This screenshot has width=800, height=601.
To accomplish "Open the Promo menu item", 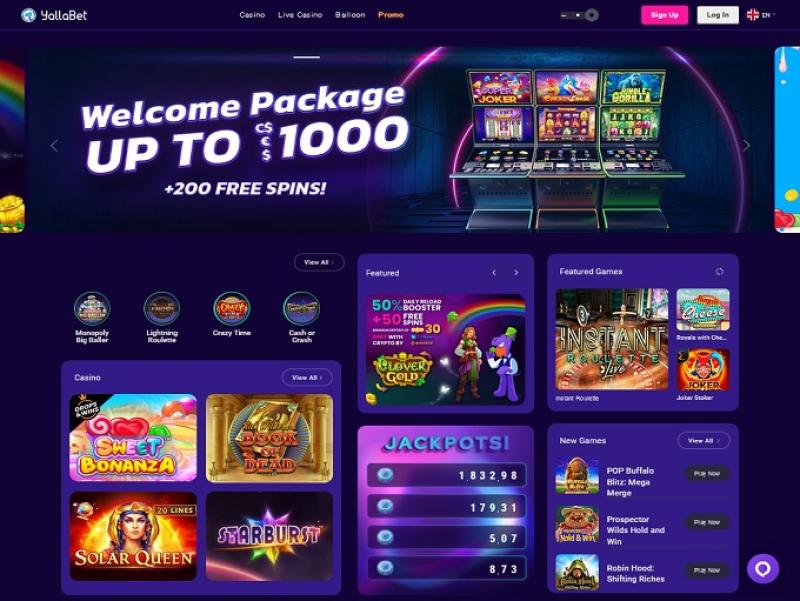I will [391, 15].
